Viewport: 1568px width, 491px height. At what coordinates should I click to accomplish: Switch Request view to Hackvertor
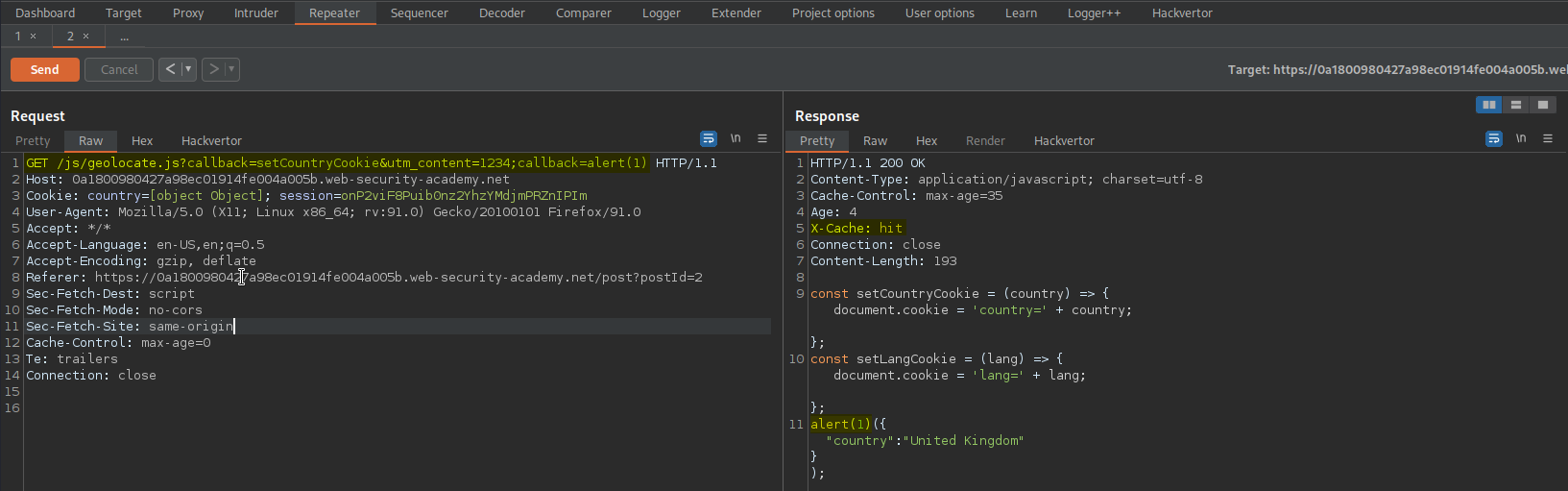[x=211, y=140]
